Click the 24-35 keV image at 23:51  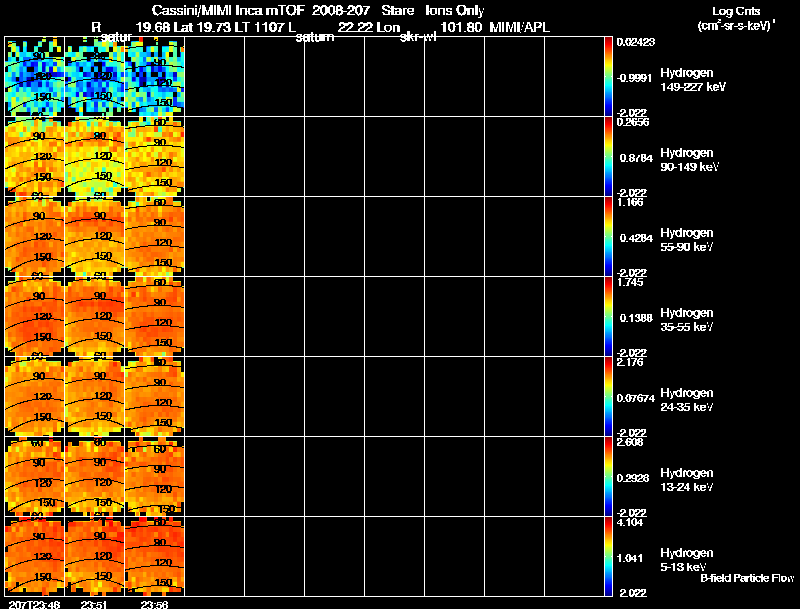[94, 397]
